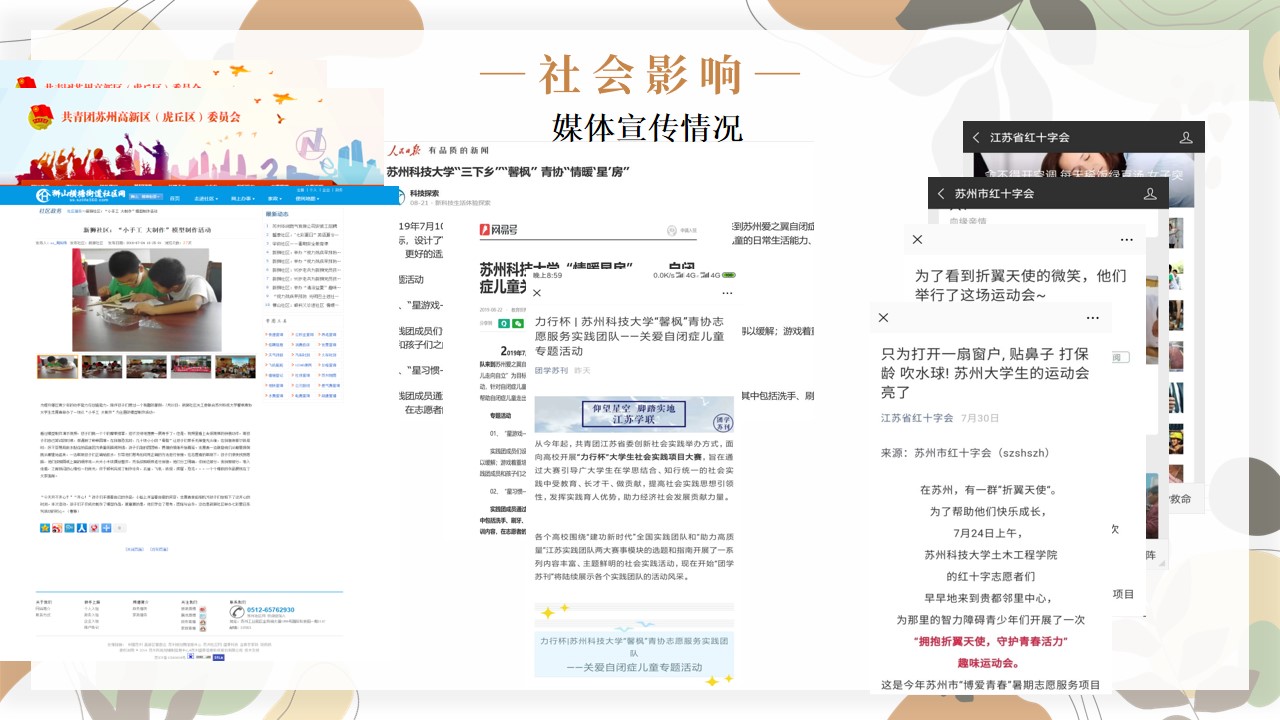The width and height of the screenshot is (1280, 720).
Task: Open three-dot menu of 只为打开一扇窗户 article
Action: [x=1092, y=318]
